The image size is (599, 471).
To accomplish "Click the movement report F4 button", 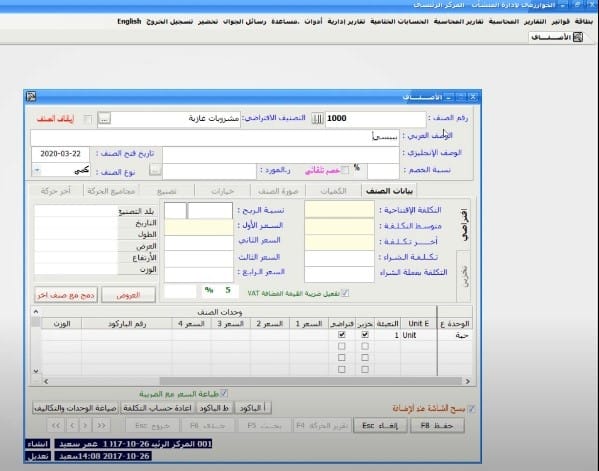I will pos(323,425).
